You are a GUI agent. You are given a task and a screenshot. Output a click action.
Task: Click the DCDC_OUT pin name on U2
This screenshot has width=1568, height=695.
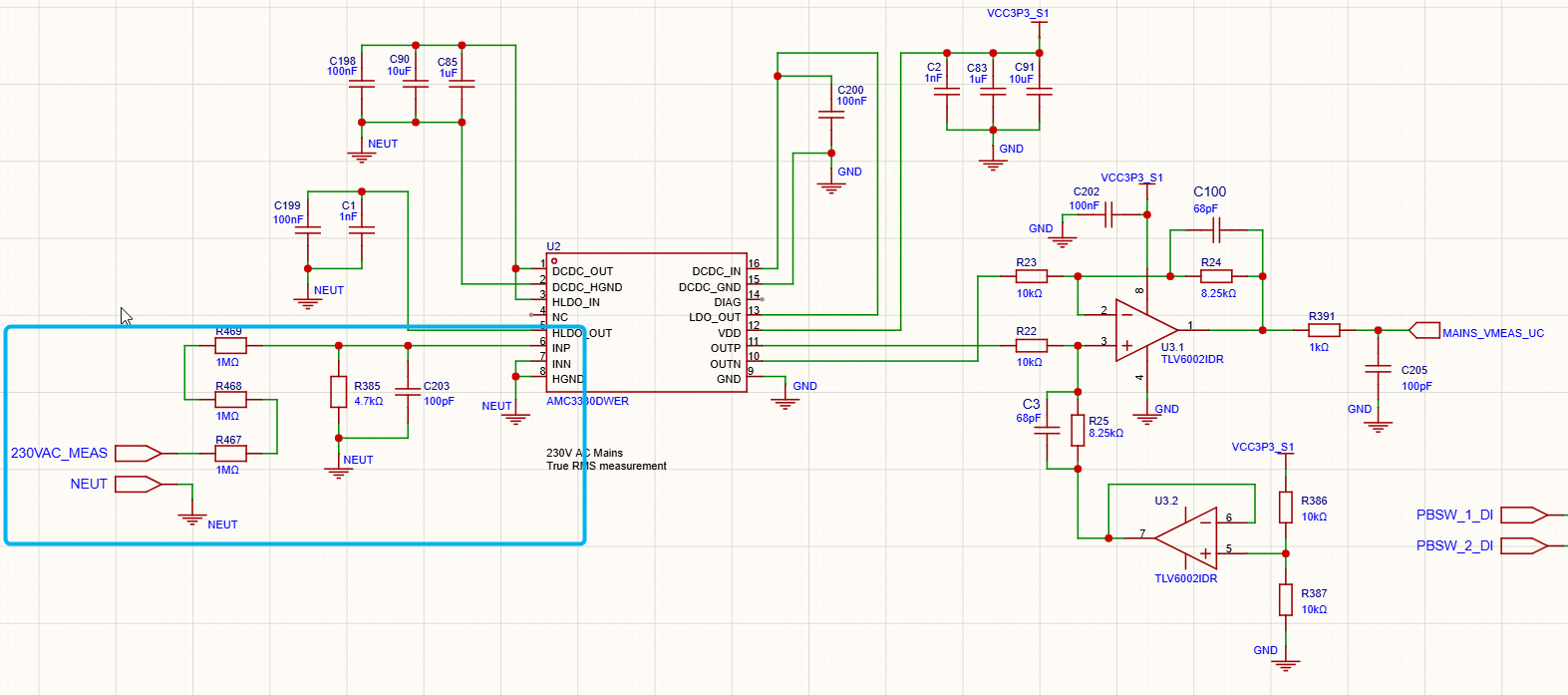coord(582,271)
